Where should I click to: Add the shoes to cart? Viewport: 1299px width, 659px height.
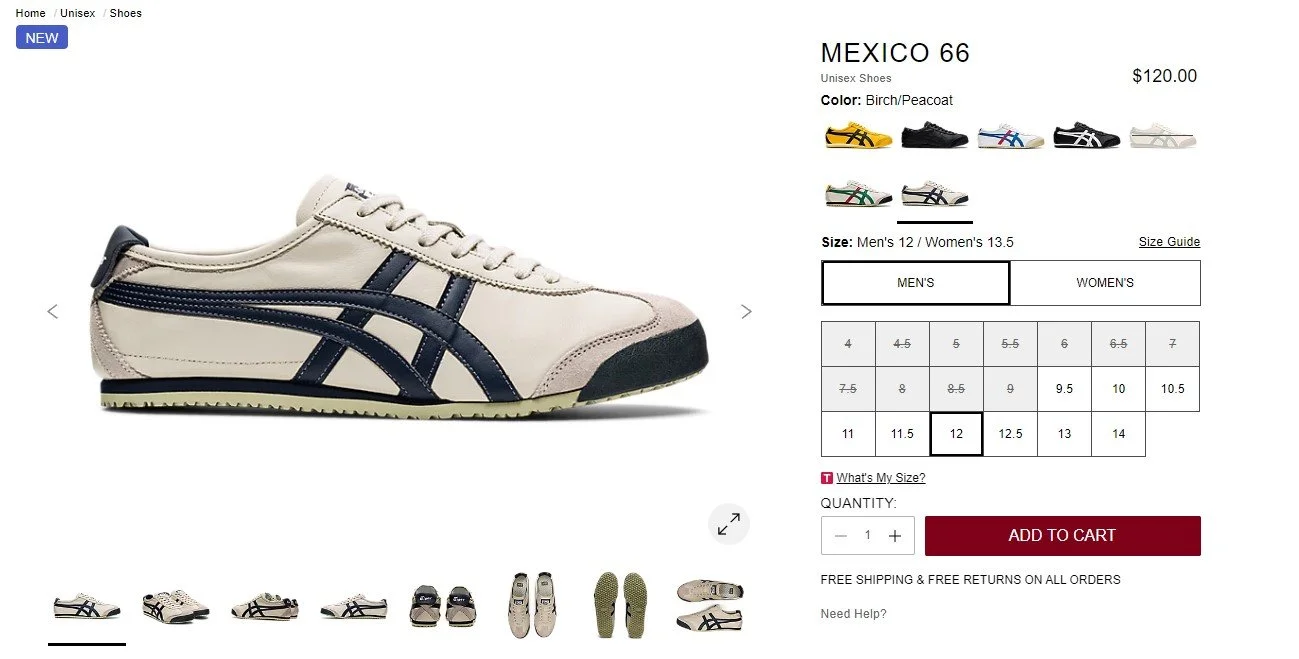pyautogui.click(x=1062, y=536)
